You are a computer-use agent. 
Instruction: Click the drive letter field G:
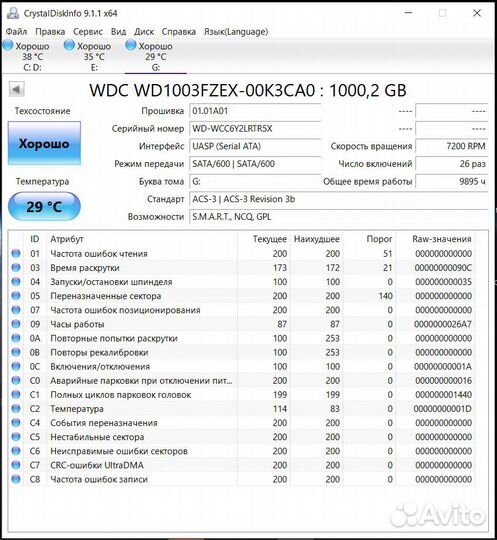click(x=255, y=181)
